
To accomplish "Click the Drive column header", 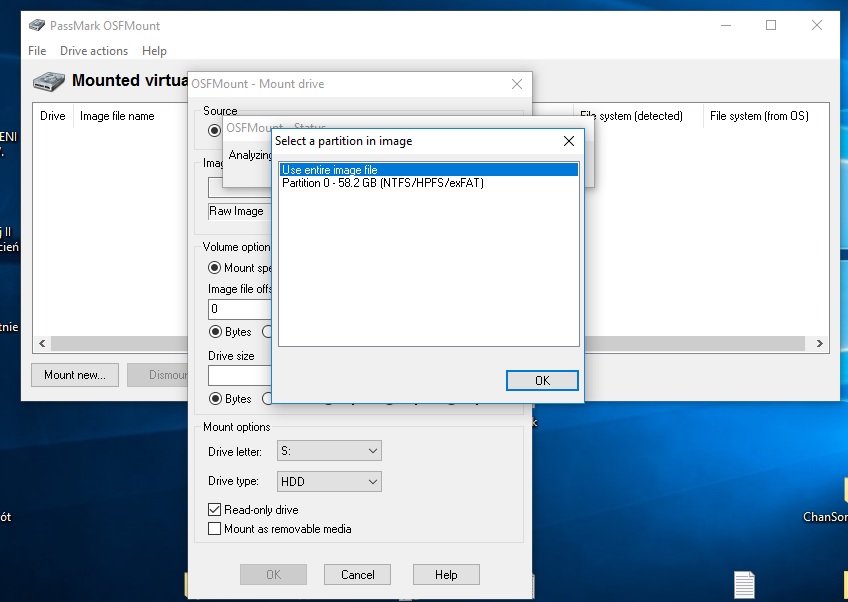I will [x=52, y=116].
